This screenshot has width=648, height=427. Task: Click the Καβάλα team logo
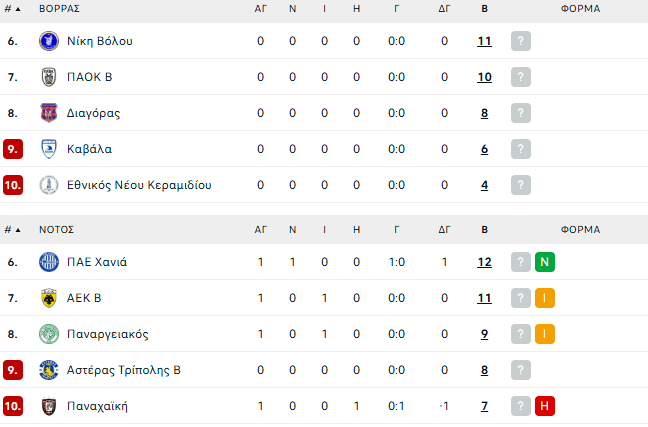click(48, 149)
